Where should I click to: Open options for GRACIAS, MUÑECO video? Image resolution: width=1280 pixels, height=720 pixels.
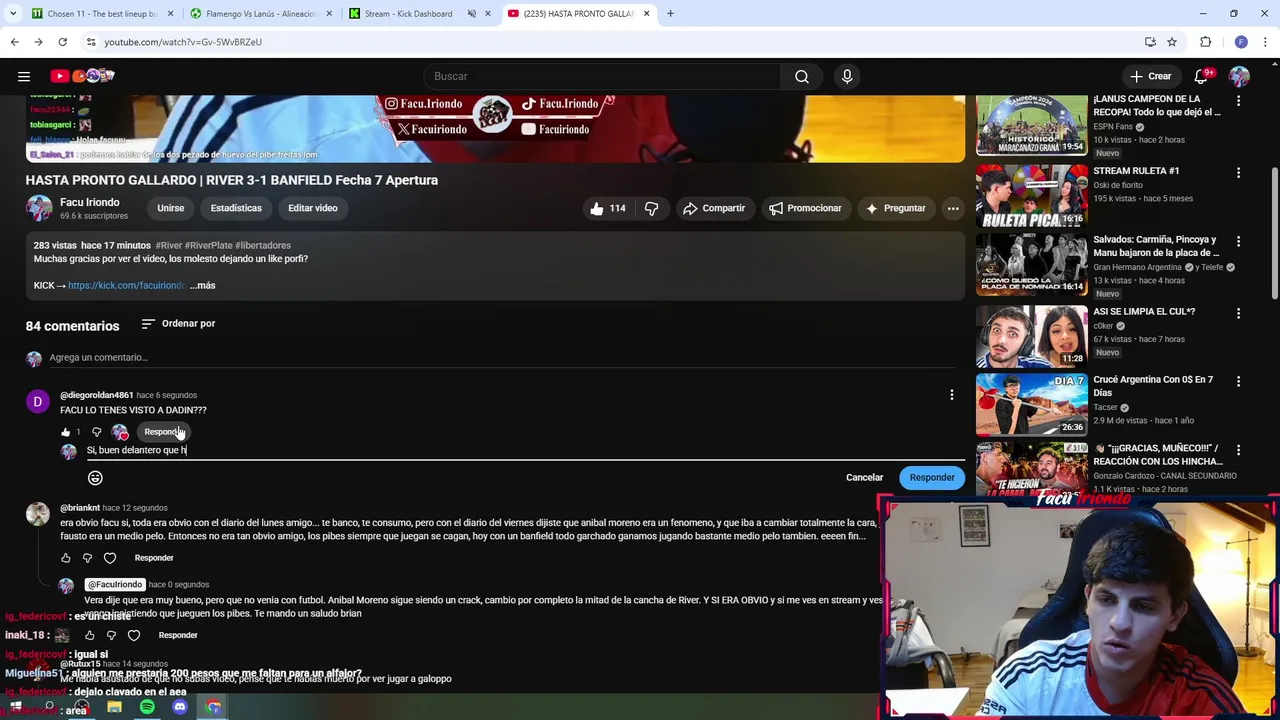point(1238,450)
